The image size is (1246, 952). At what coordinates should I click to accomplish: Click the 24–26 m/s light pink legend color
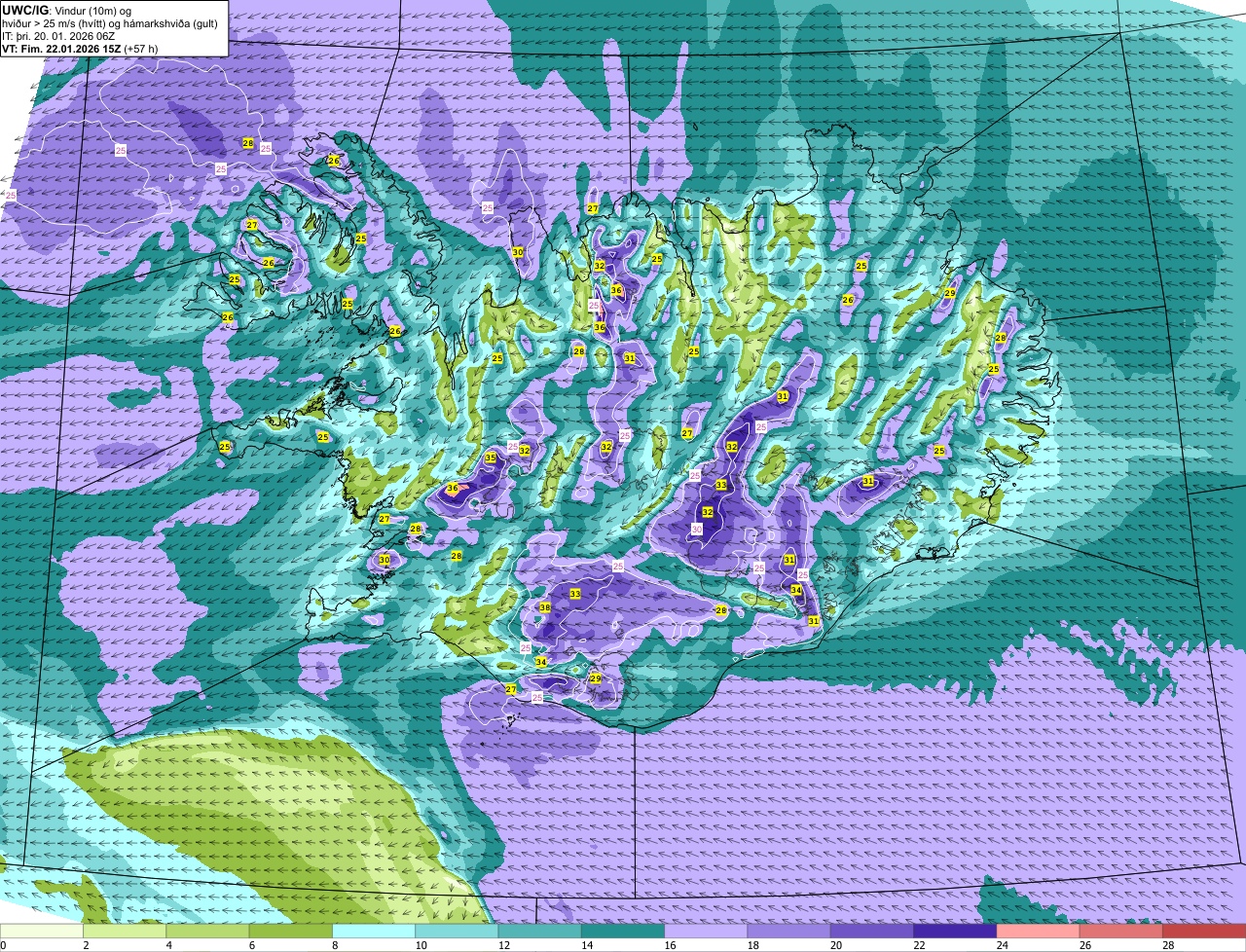pos(1039,932)
